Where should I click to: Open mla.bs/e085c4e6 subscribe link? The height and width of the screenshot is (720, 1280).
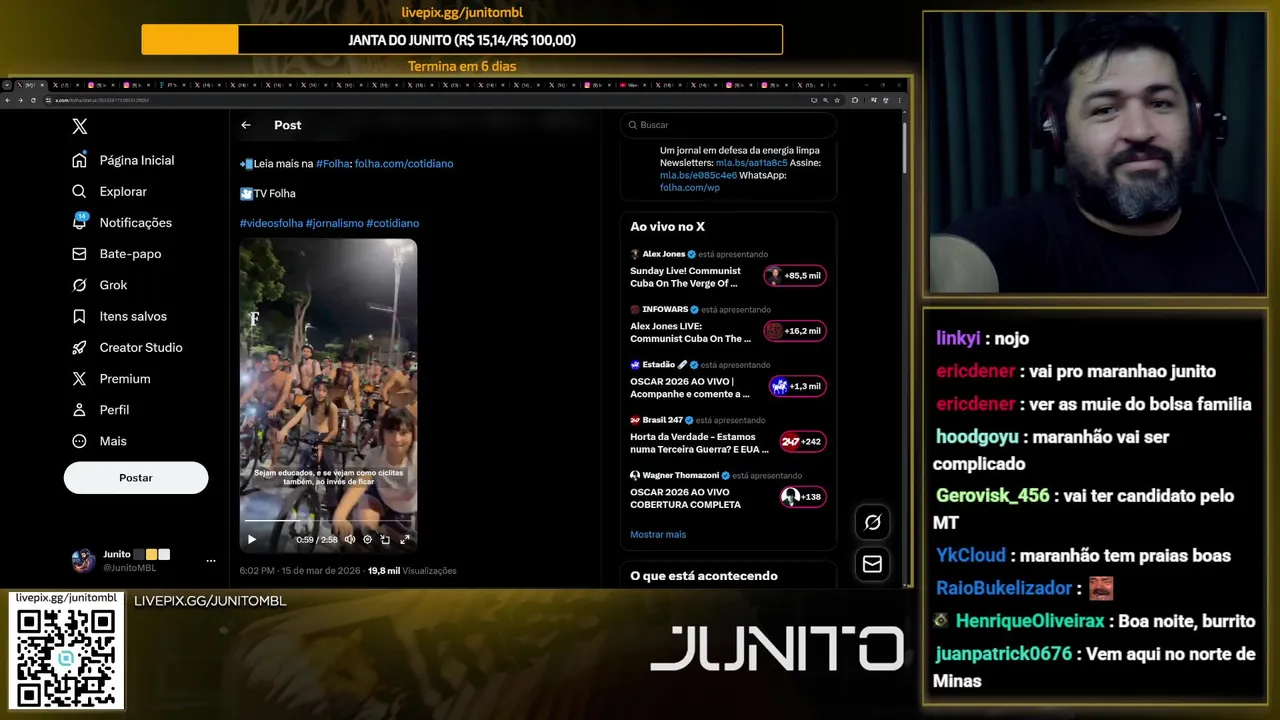pos(698,175)
